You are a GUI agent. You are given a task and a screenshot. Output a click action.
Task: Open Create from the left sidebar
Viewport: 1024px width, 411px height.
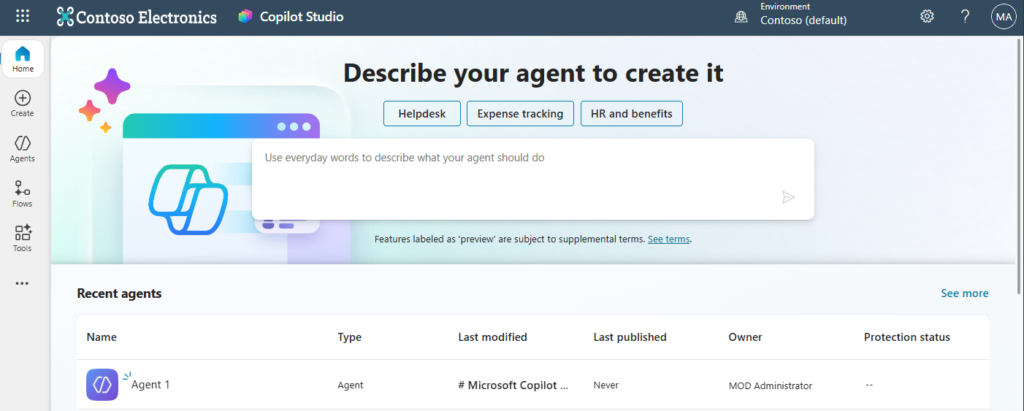23,103
